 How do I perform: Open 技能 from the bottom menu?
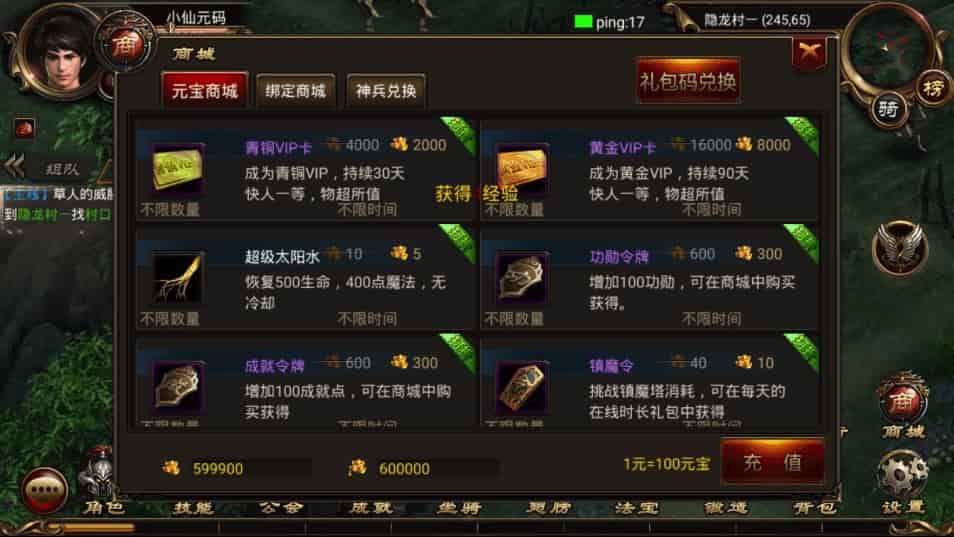pyautogui.click(x=193, y=507)
